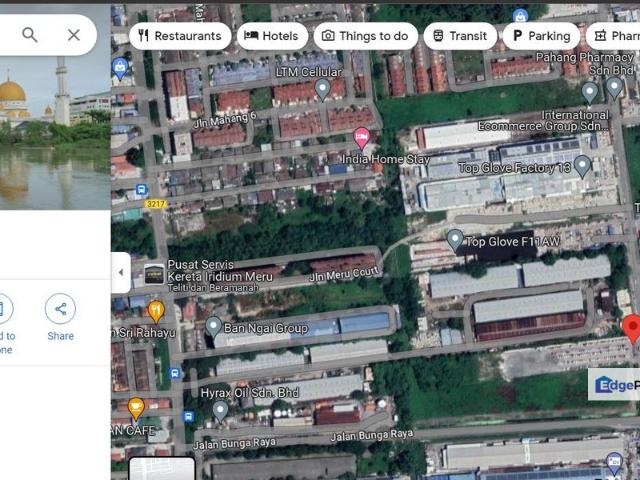Viewport: 640px width, 480px height.
Task: Click the Share icon button
Action: click(x=60, y=308)
